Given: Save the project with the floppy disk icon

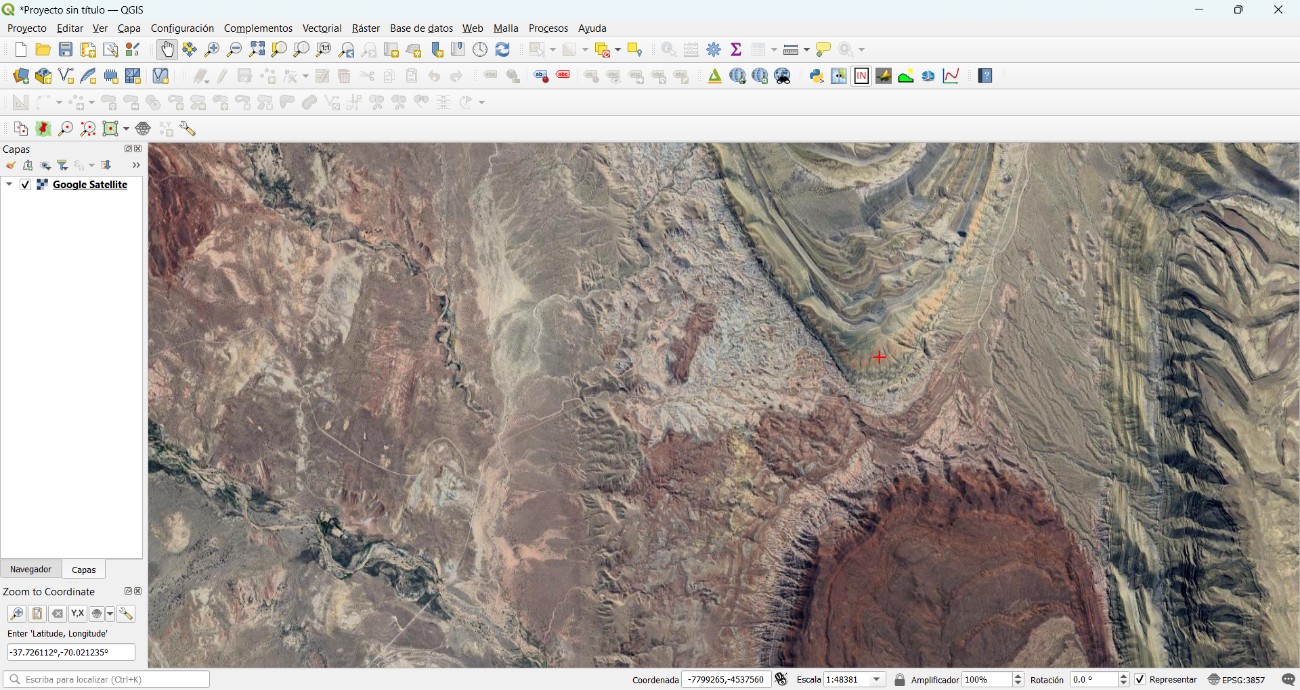Looking at the screenshot, I should click(x=65, y=49).
